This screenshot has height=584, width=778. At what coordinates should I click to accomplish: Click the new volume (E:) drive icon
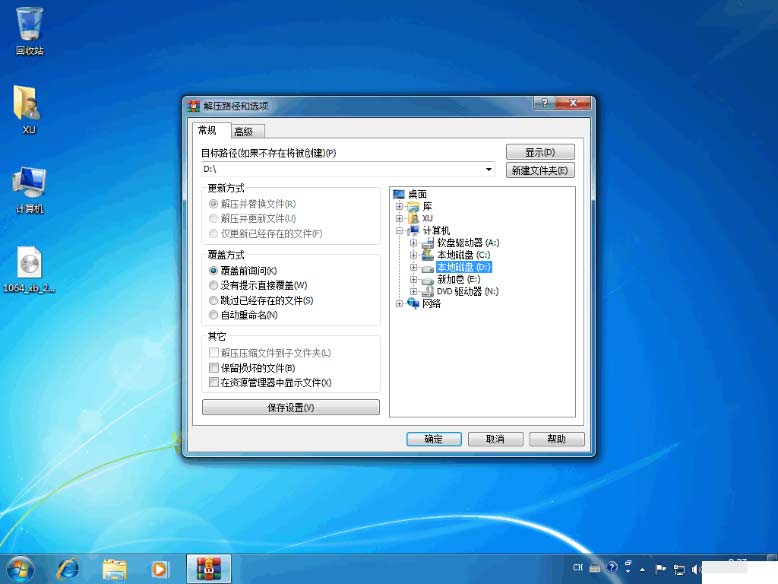[x=428, y=279]
